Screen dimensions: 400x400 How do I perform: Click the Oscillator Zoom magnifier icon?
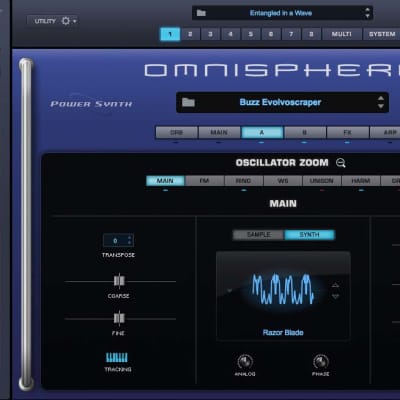[x=341, y=163]
